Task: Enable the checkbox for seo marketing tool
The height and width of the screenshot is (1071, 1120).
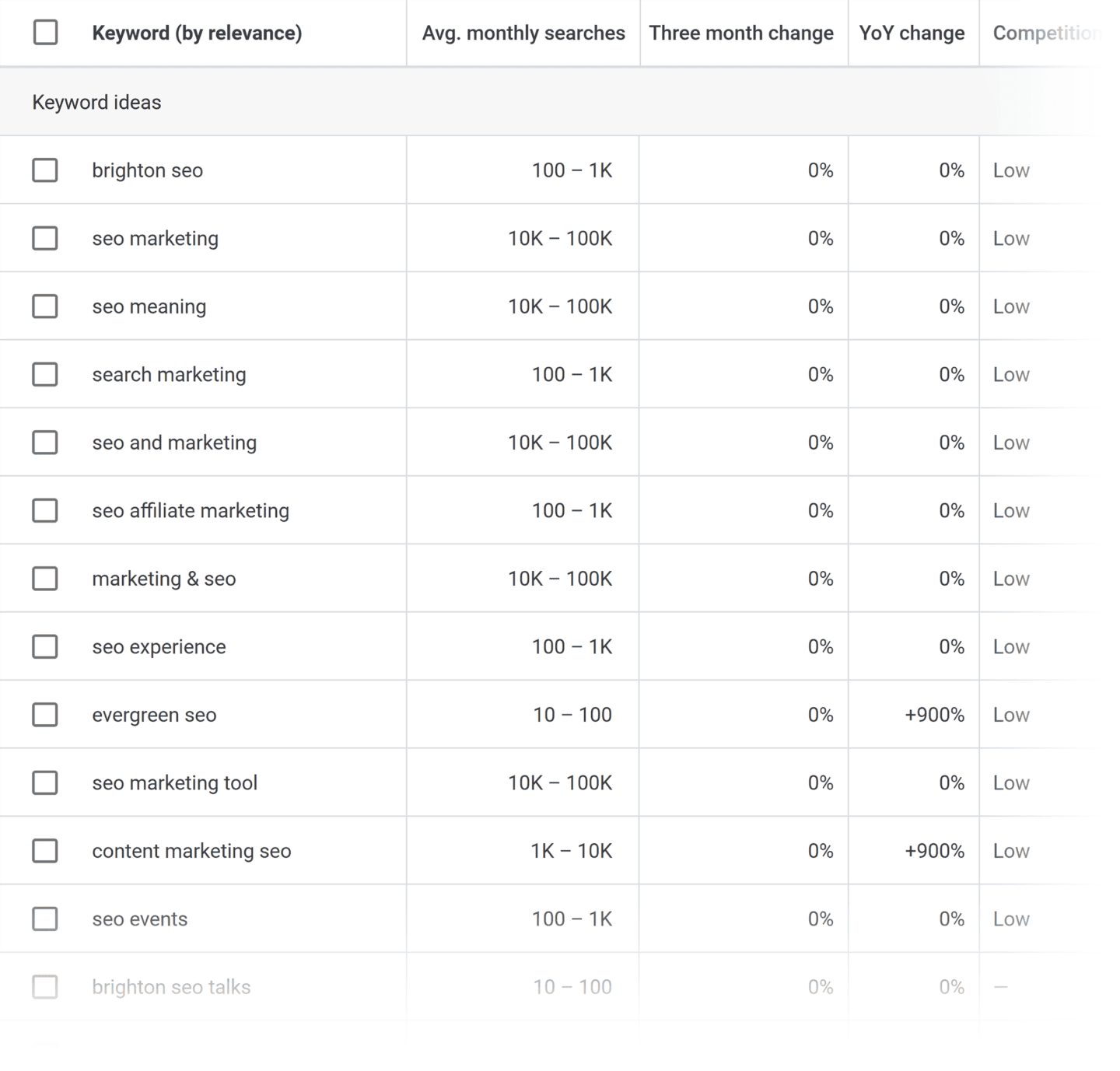Action: click(44, 782)
